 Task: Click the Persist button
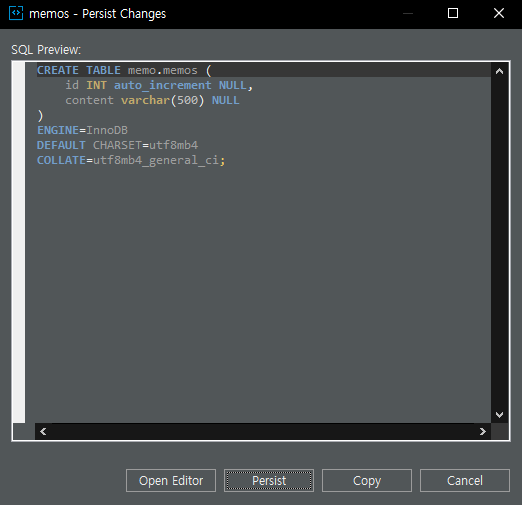tap(269, 480)
